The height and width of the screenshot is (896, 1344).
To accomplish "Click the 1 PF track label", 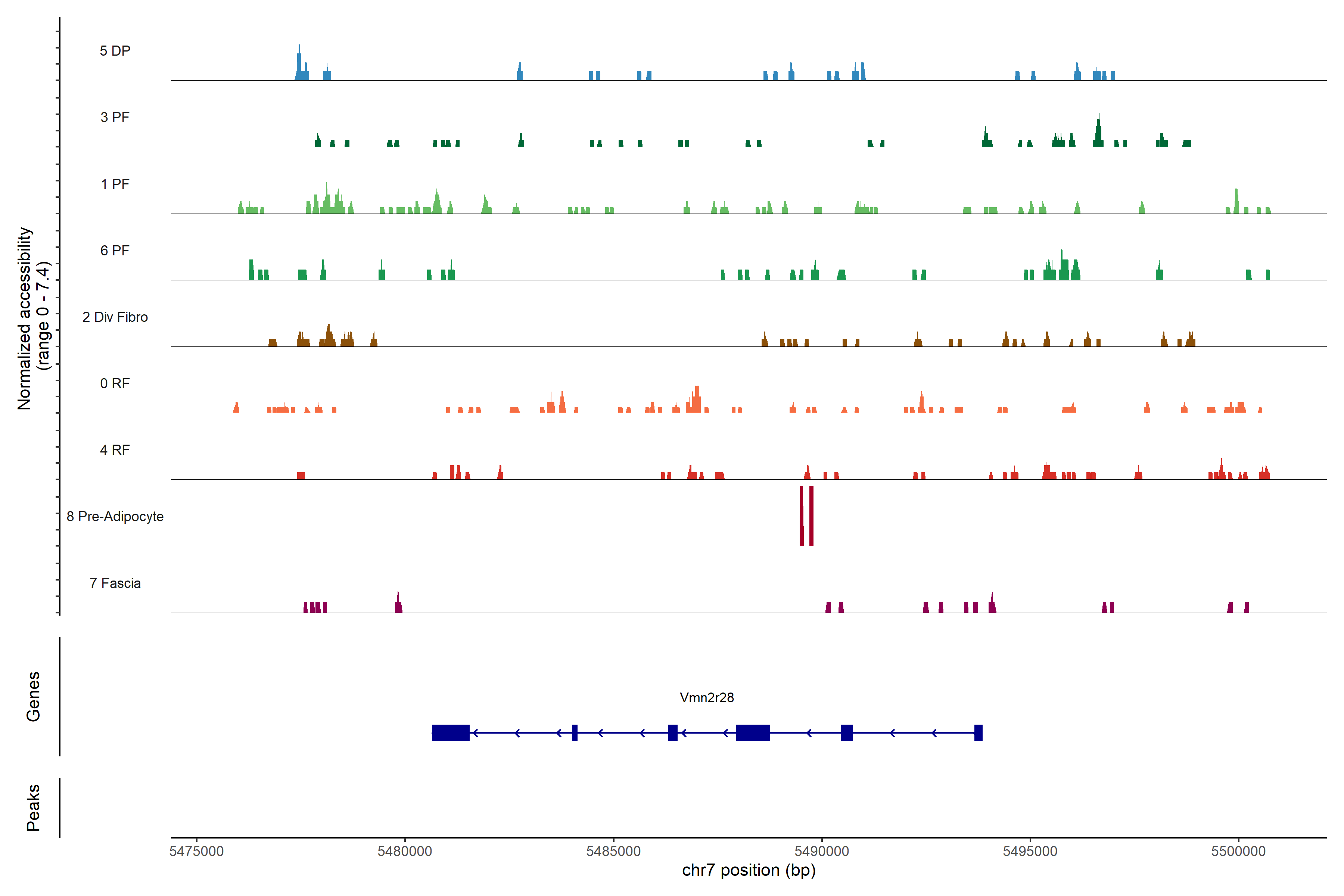I will tap(115, 184).
